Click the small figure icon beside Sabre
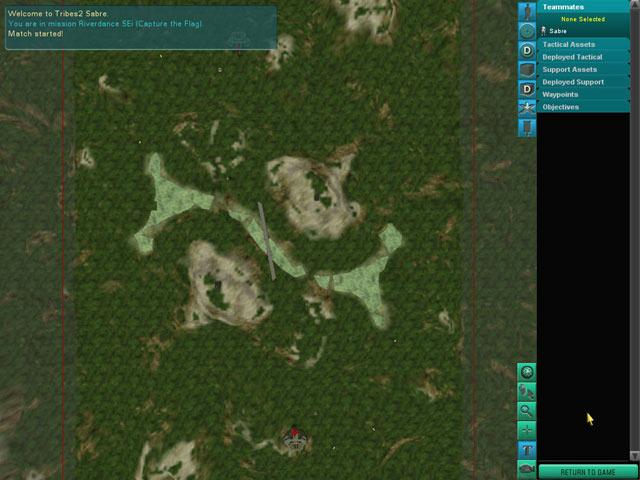Image resolution: width=640 pixels, height=480 pixels. click(x=544, y=30)
